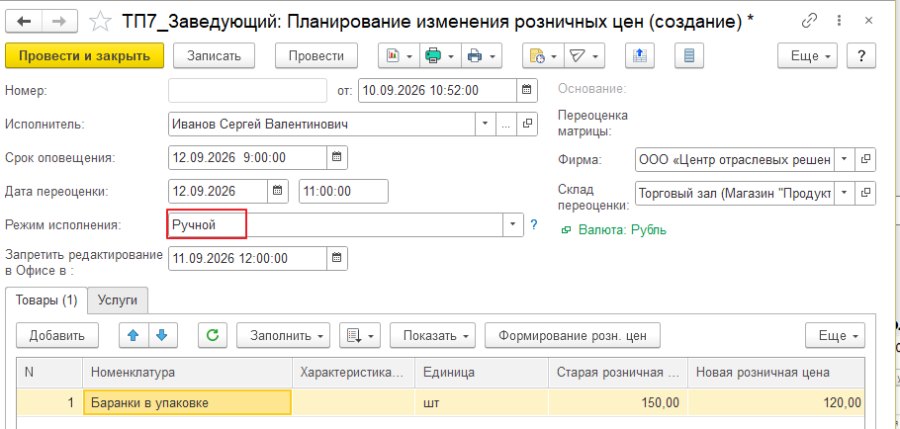The width and height of the screenshot is (900, 429).
Task: Open calendar for document date field
Action: coord(526,90)
